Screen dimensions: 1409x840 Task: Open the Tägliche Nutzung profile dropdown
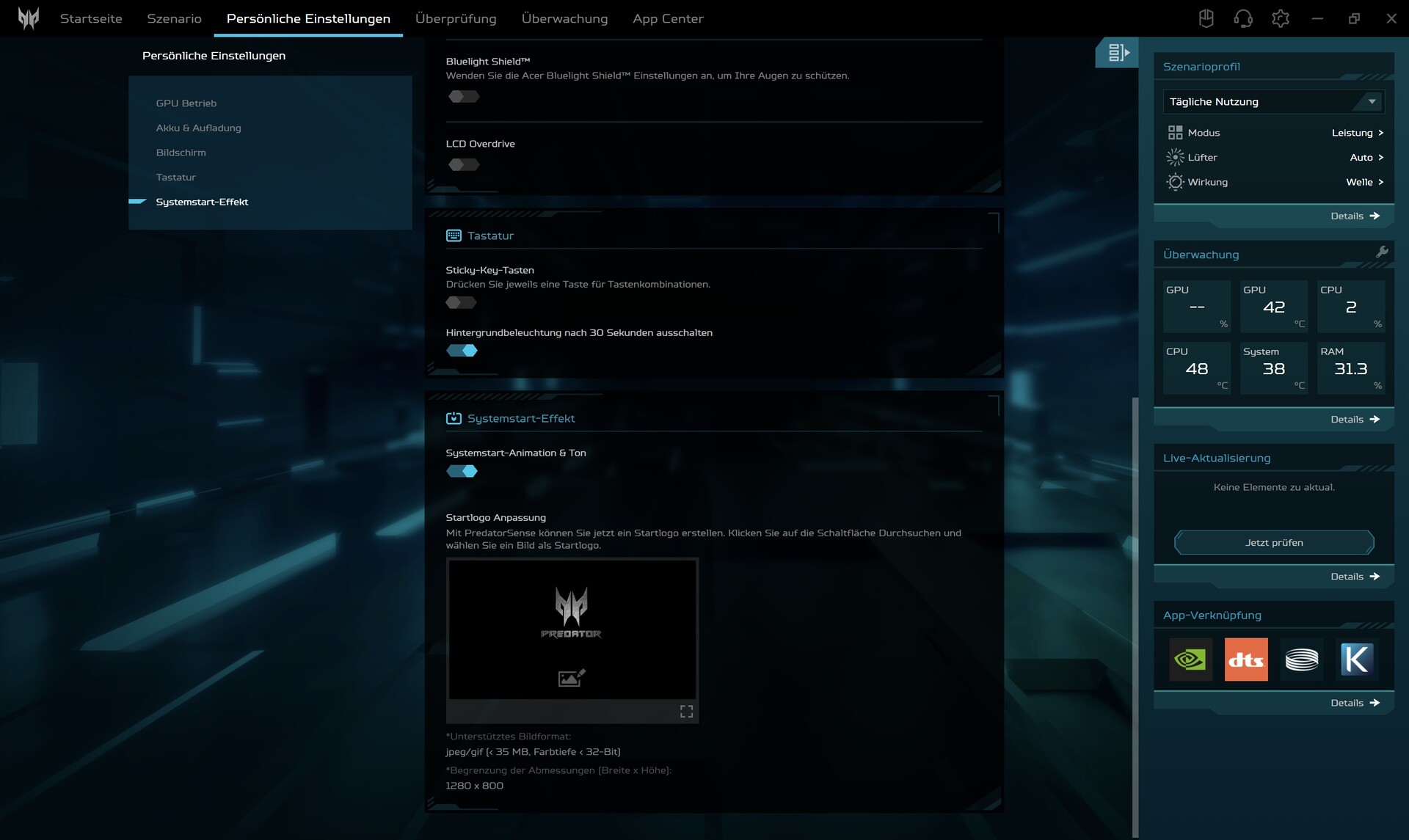coord(1273,102)
